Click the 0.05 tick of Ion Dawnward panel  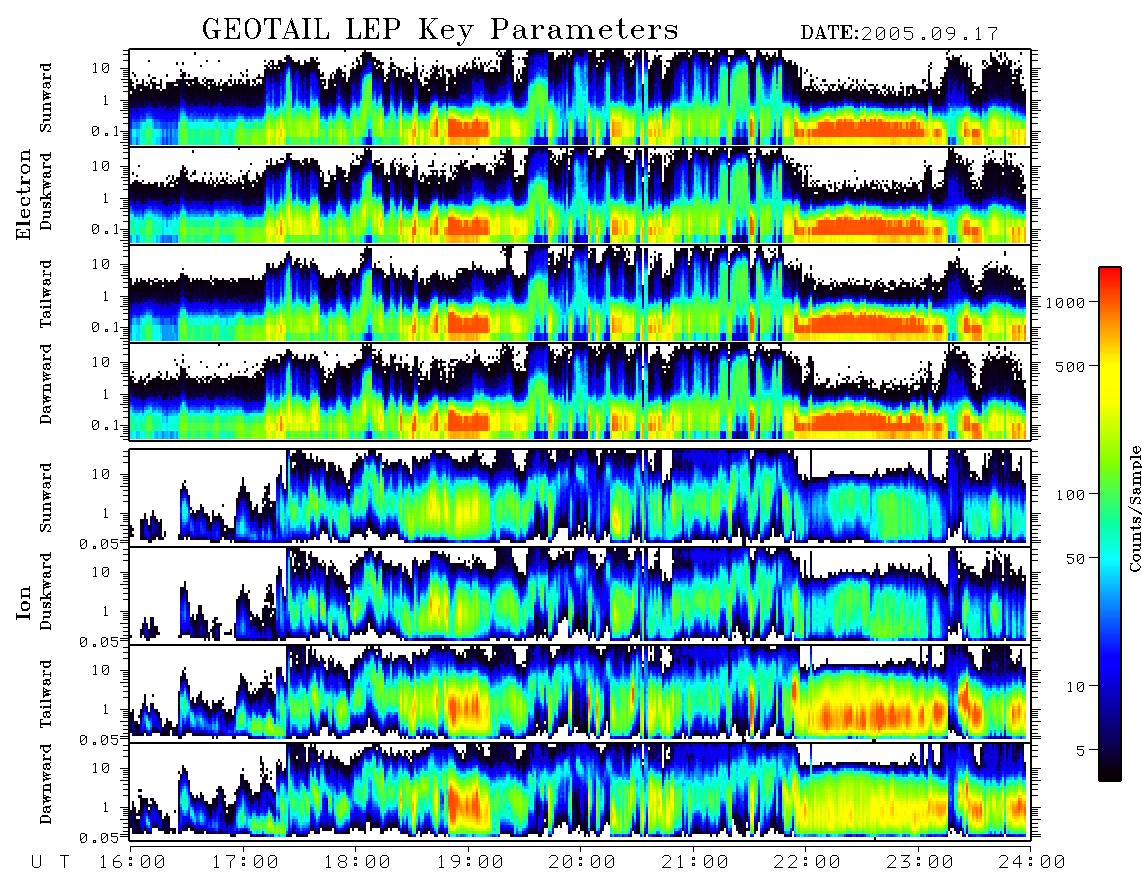pos(98,838)
